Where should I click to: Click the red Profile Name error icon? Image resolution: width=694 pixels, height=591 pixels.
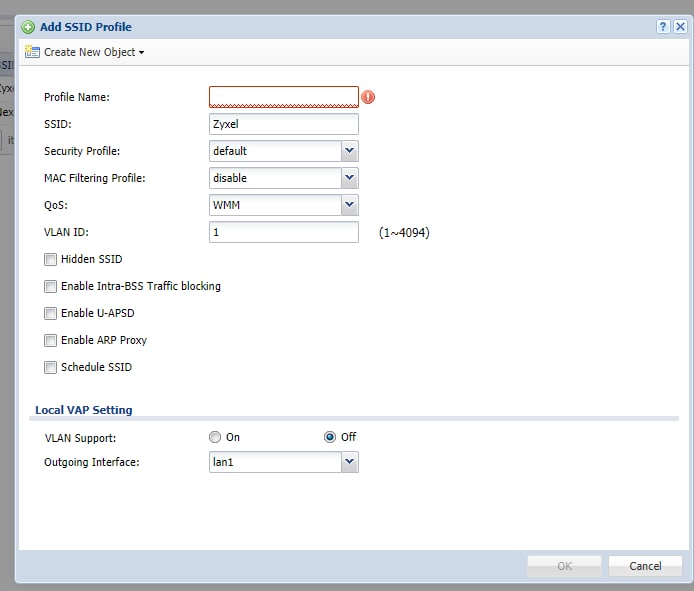(368, 97)
